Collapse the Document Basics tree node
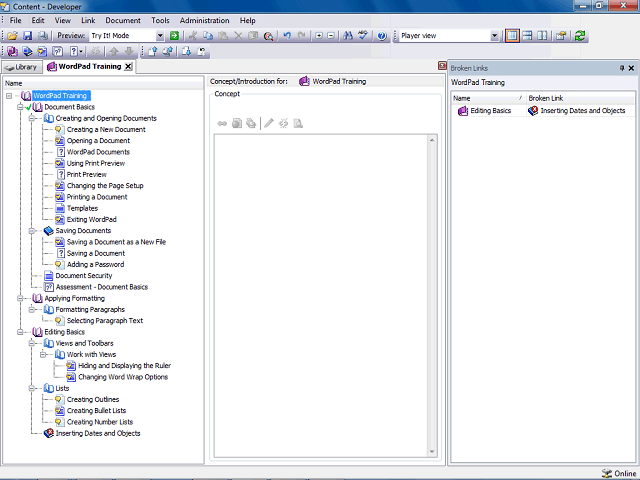Image resolution: width=640 pixels, height=480 pixels. [x=20, y=107]
